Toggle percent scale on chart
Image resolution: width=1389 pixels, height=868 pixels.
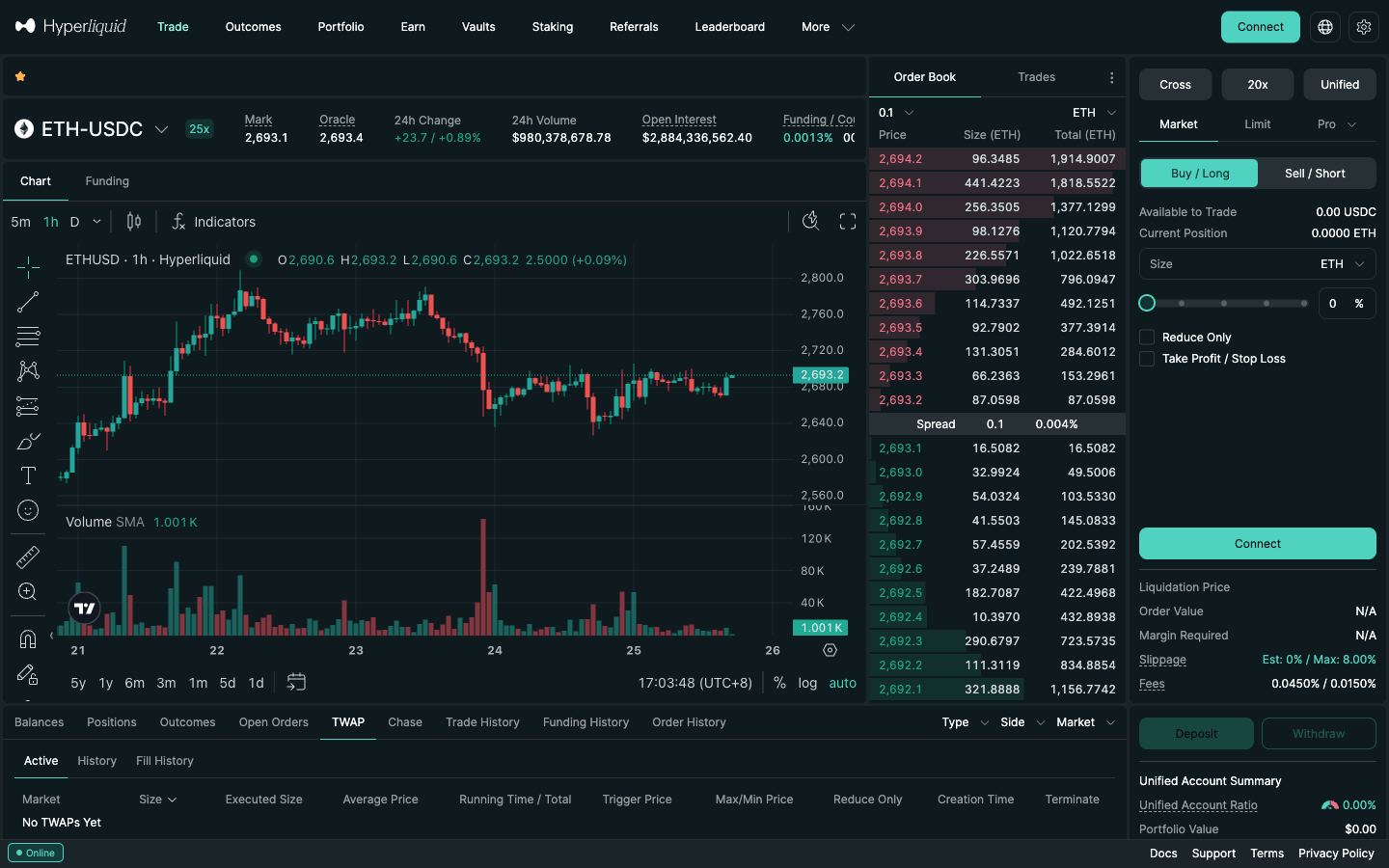pos(779,682)
